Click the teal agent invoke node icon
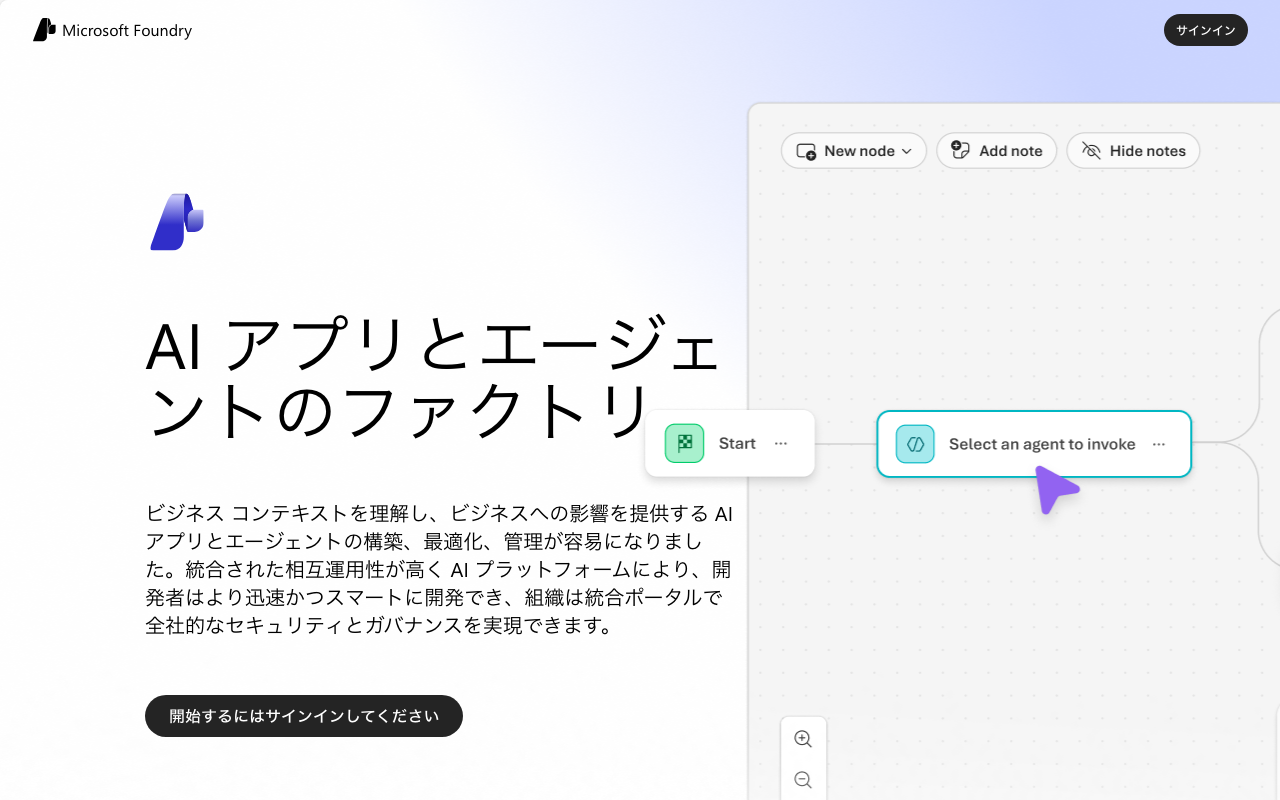 tap(915, 444)
